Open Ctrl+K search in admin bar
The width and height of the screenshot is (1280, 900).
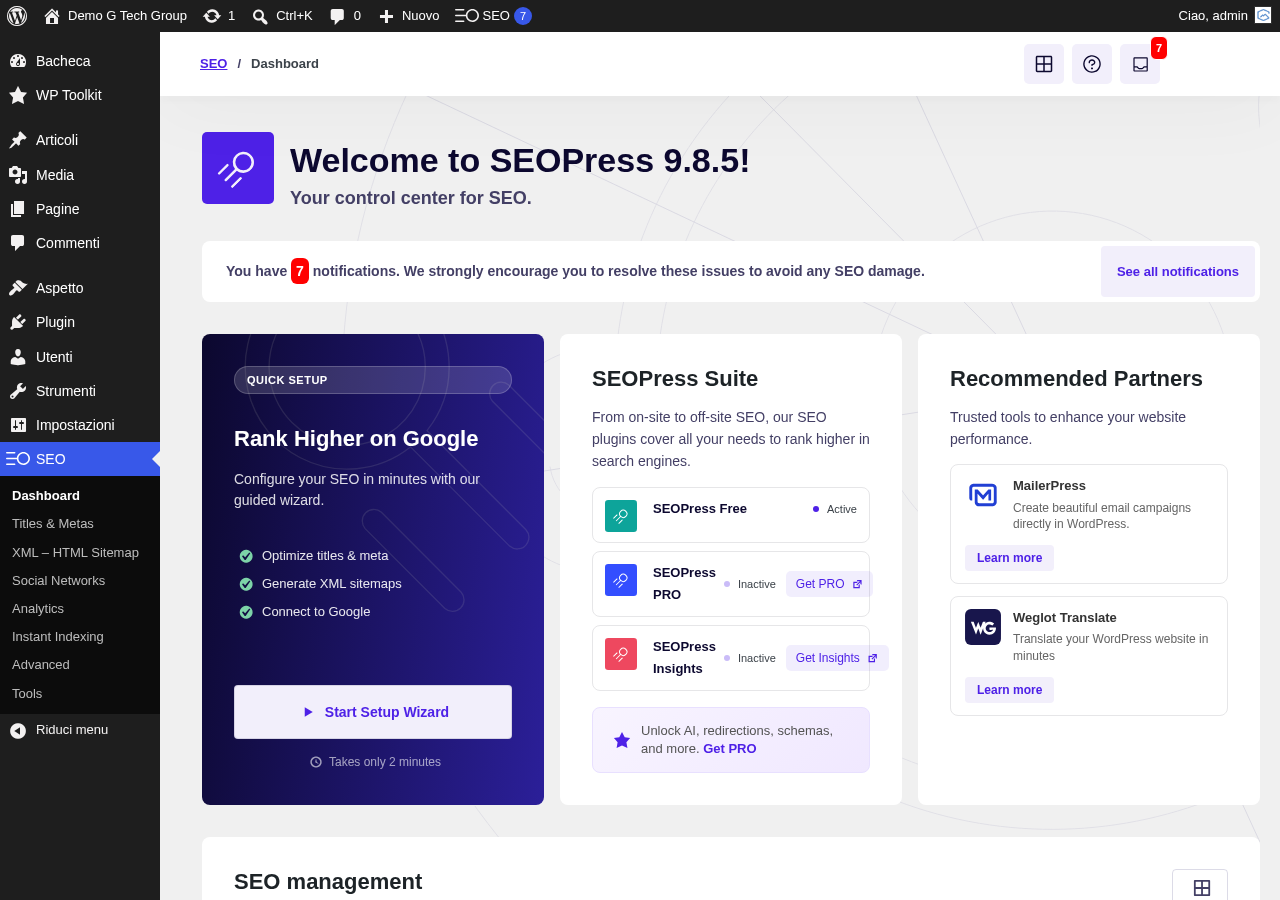[x=282, y=15]
